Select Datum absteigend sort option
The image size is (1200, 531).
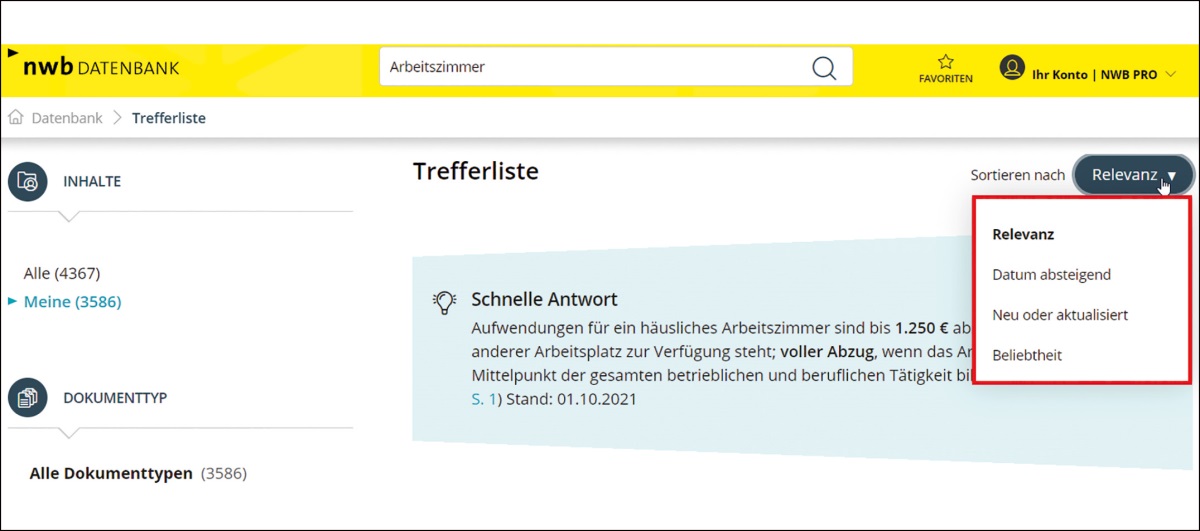pyautogui.click(x=1051, y=274)
